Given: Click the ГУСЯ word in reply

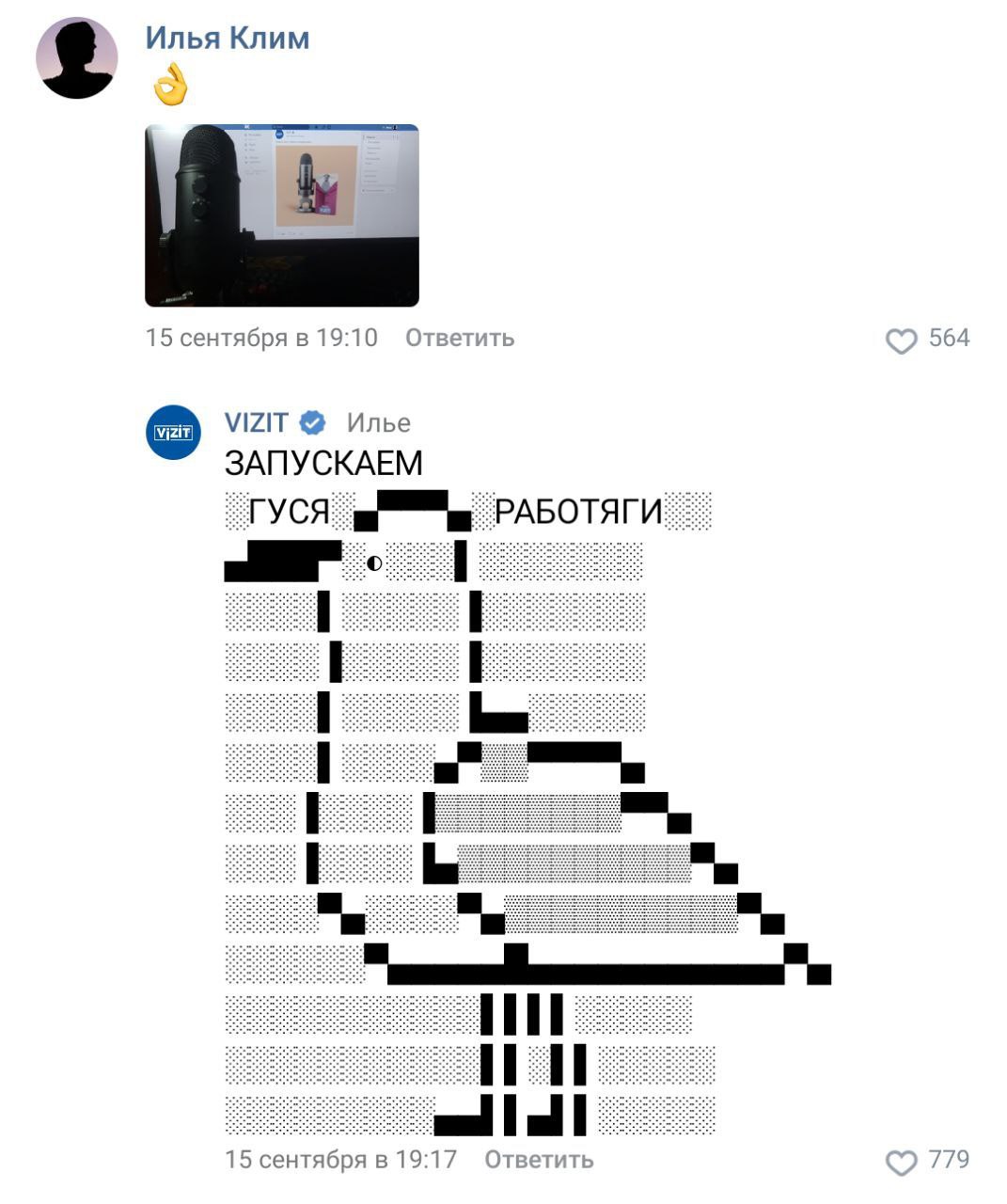Looking at the screenshot, I should pyautogui.click(x=290, y=512).
